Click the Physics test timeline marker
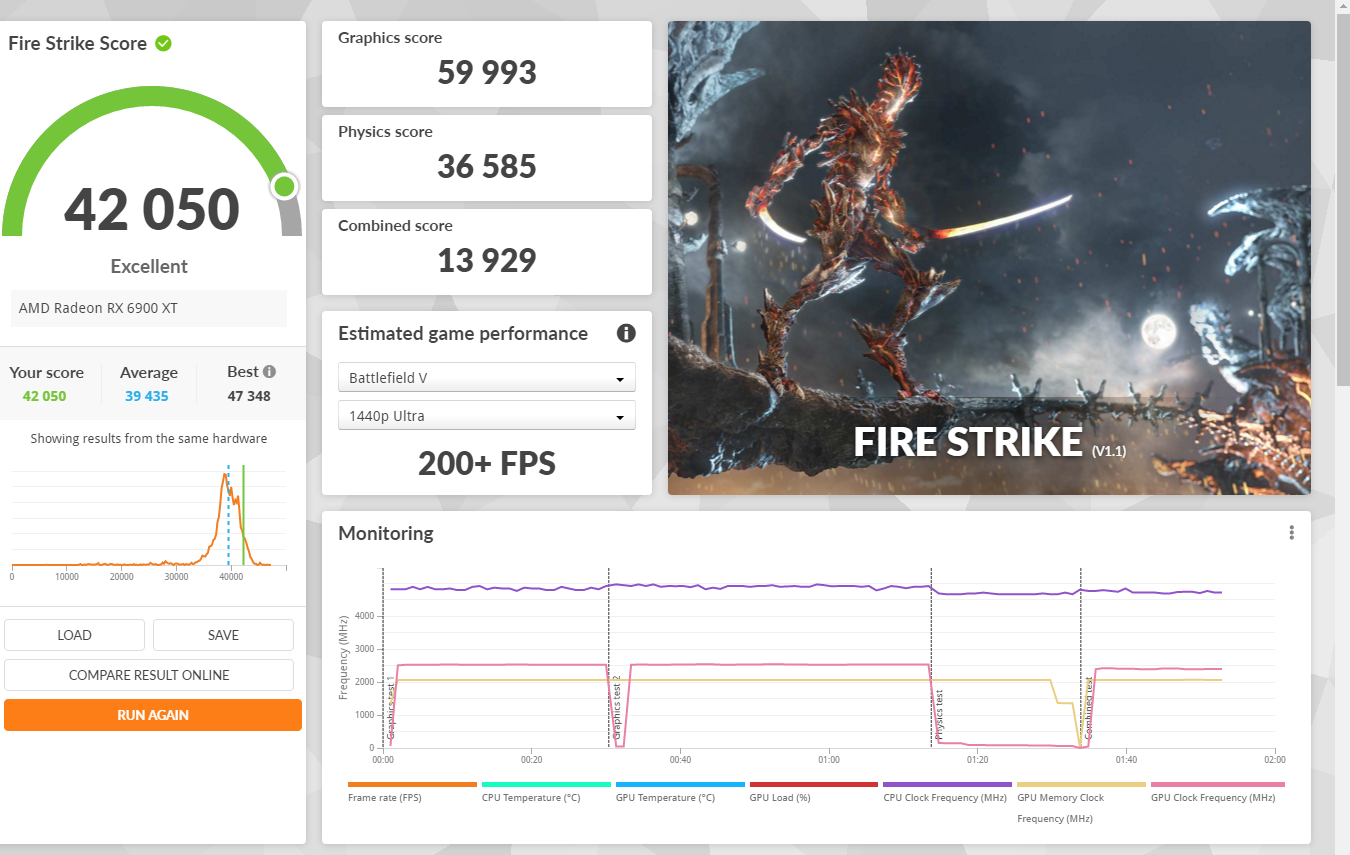The height and width of the screenshot is (855, 1350). pos(939,715)
